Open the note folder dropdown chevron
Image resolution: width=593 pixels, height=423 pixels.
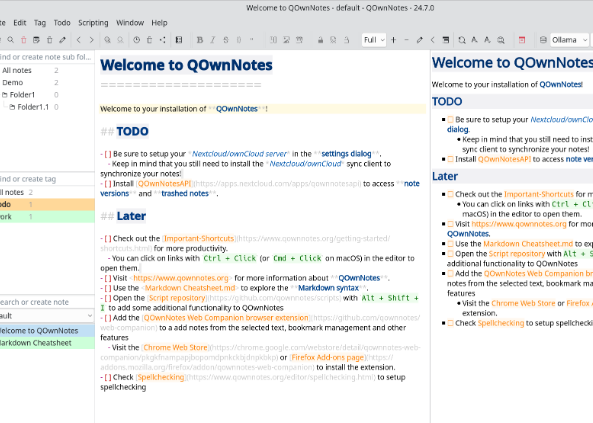[90, 316]
